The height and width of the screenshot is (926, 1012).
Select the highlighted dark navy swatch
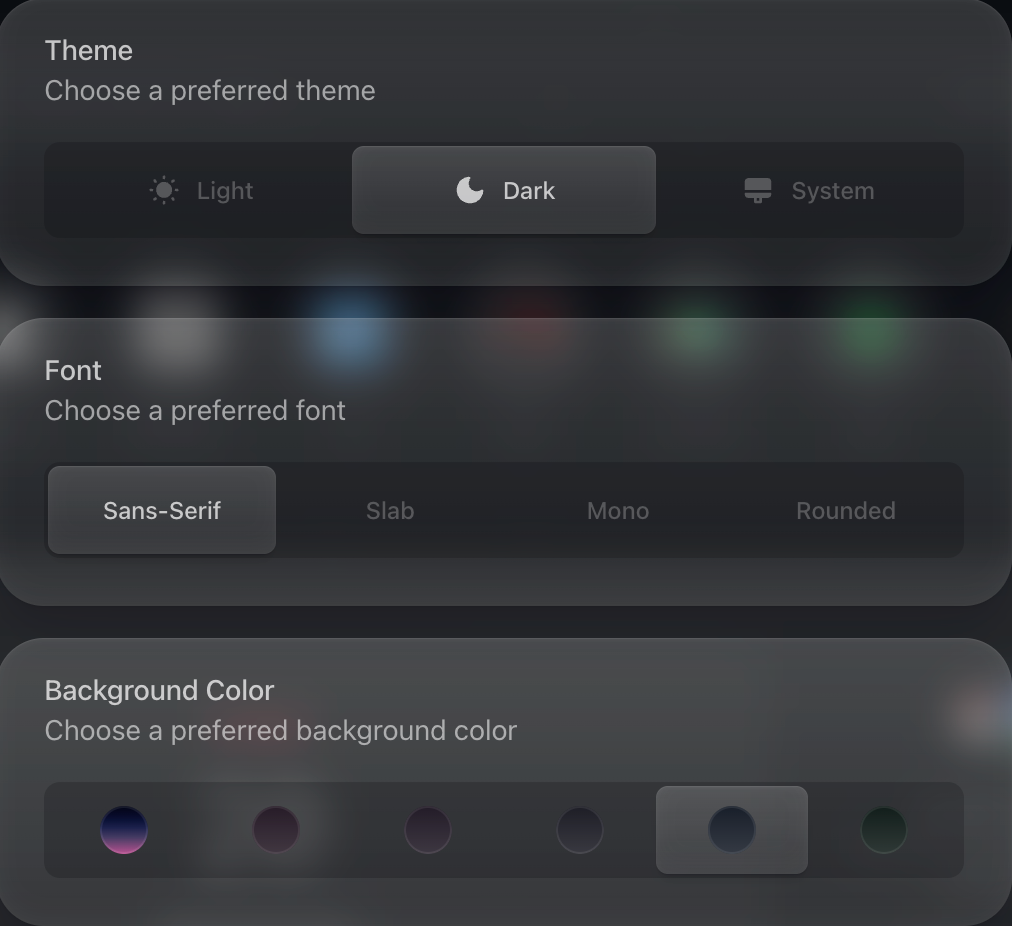coord(732,830)
